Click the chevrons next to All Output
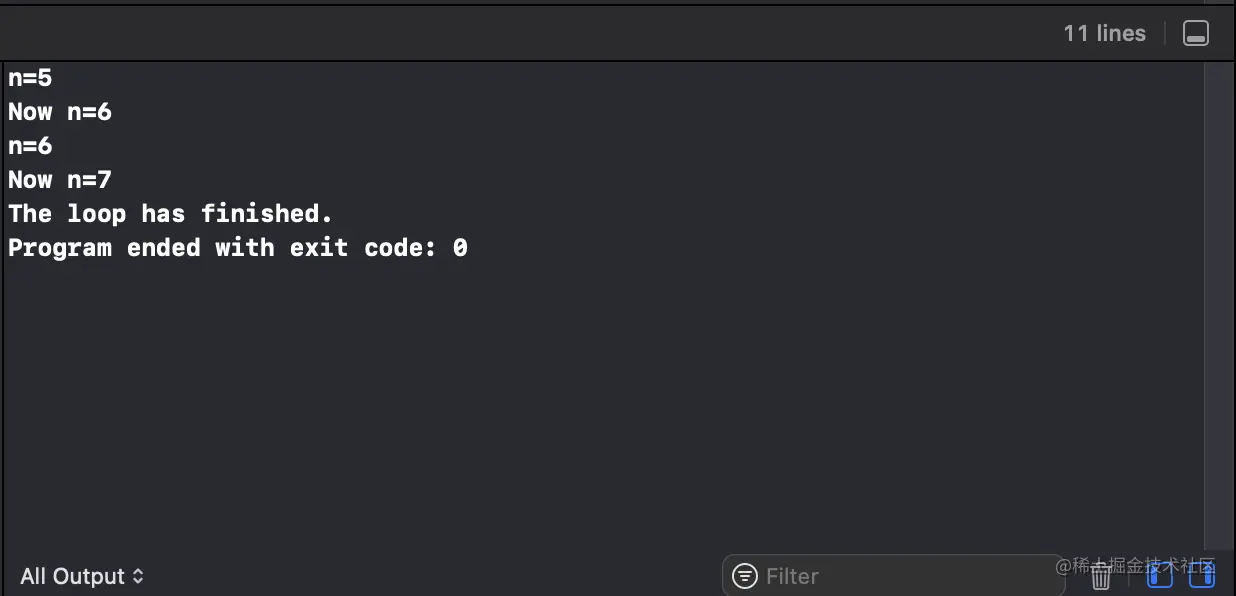The image size is (1236, 596). [138, 576]
